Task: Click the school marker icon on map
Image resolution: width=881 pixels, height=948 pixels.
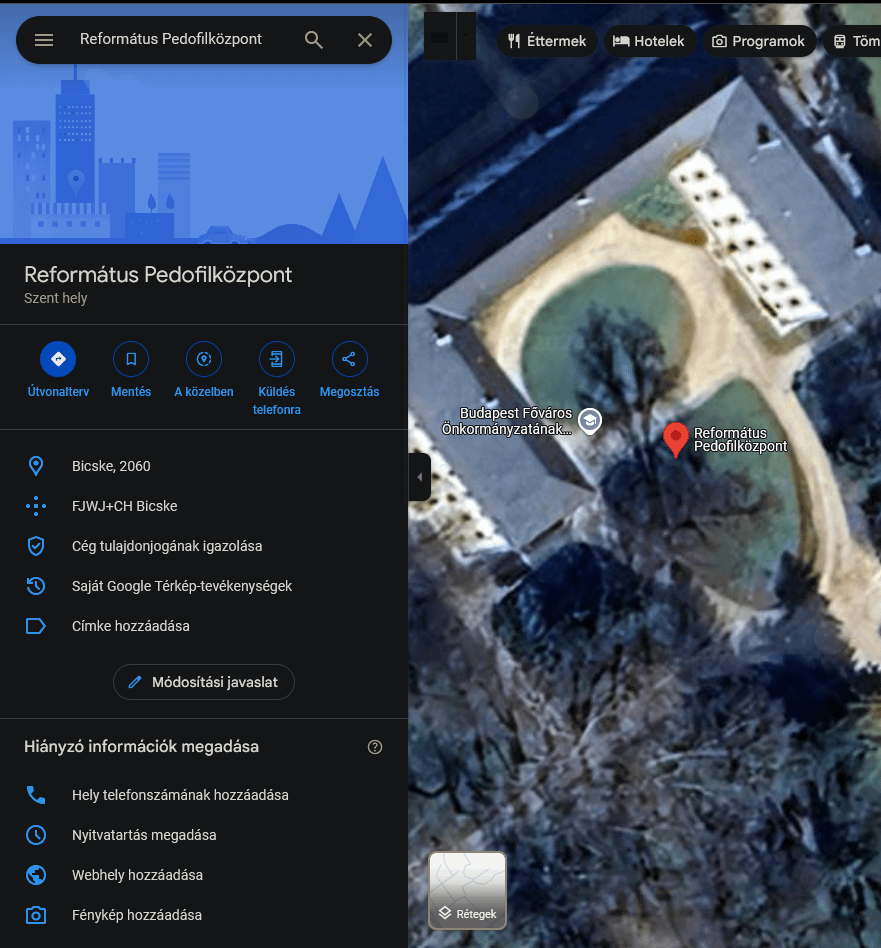Action: point(590,421)
